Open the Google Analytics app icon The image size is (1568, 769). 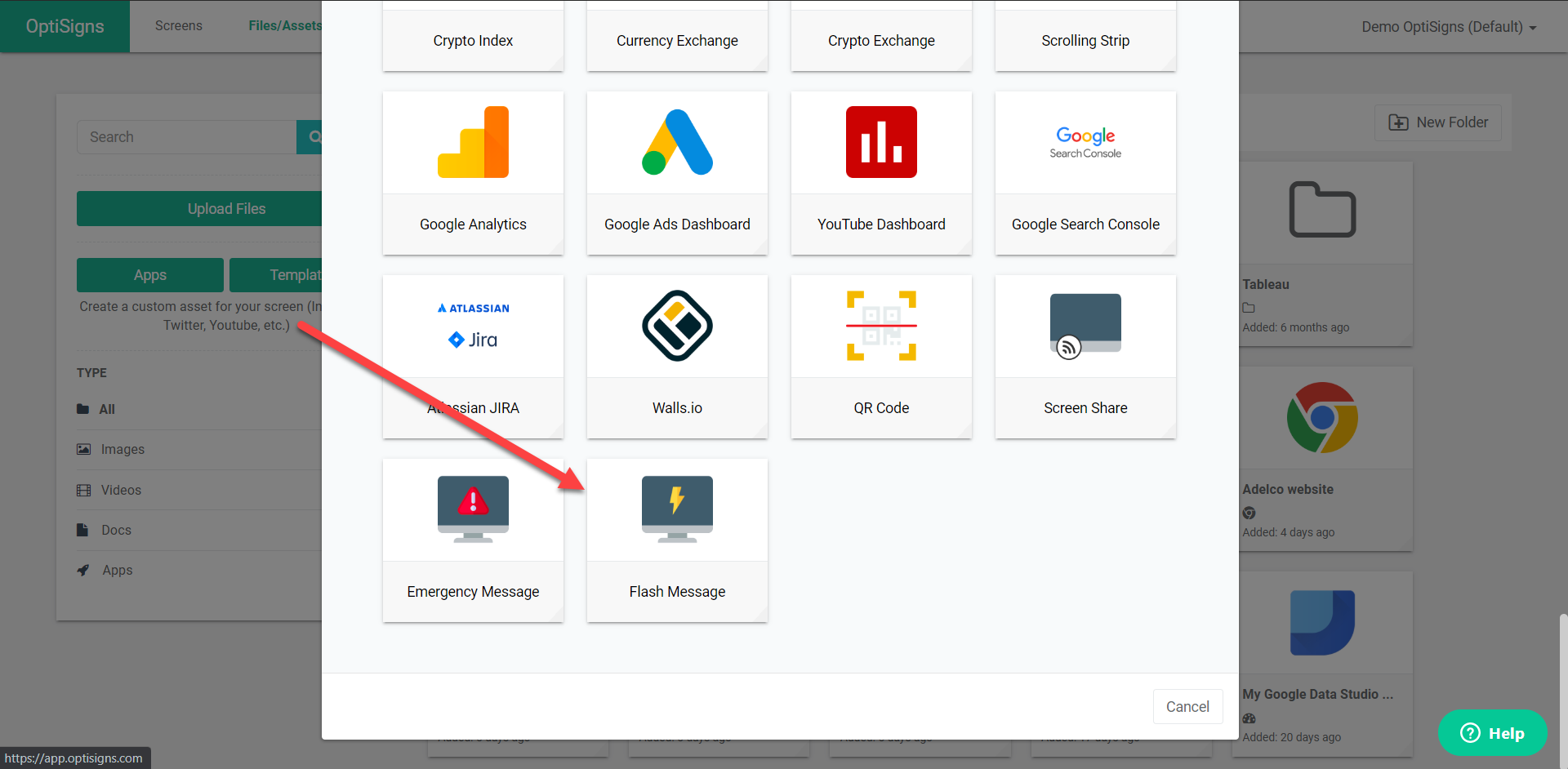pyautogui.click(x=473, y=142)
